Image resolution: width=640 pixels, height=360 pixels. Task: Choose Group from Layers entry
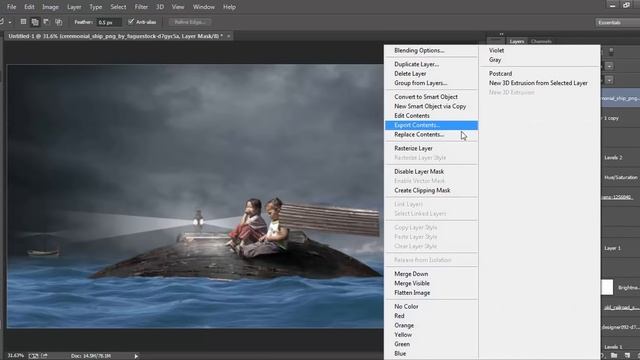pyautogui.click(x=431, y=83)
